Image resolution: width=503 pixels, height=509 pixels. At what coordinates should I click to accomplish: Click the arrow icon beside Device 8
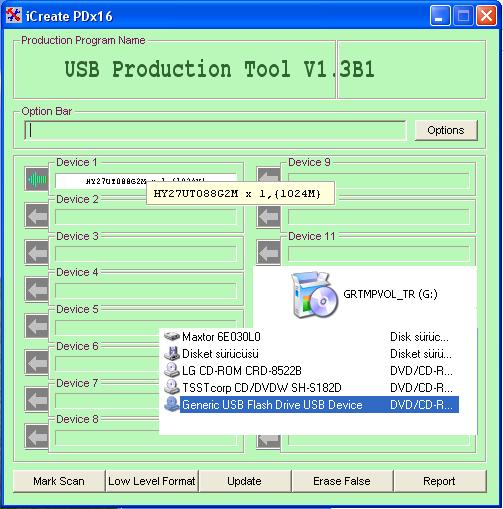pos(37,436)
